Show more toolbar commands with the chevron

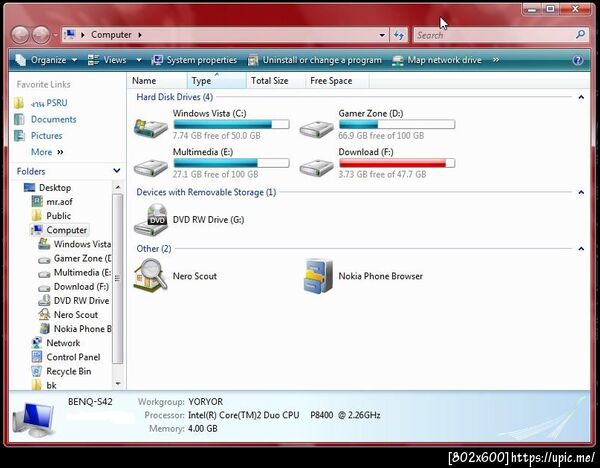pyautogui.click(x=496, y=60)
